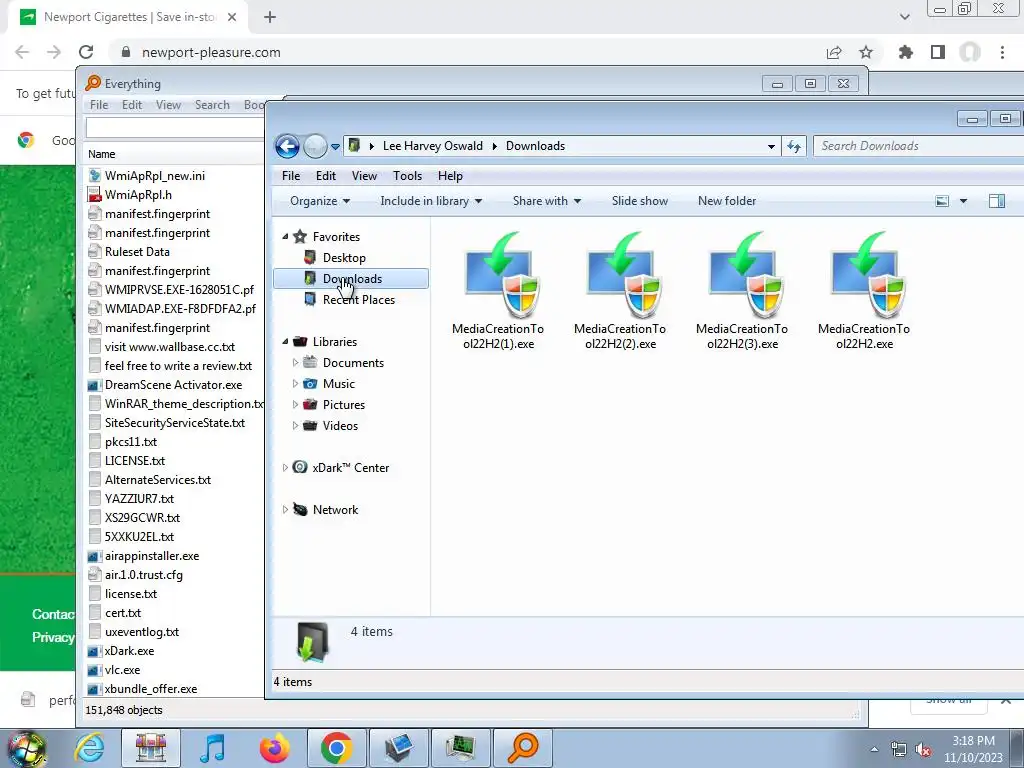1024x768 pixels.
Task: Expand the Documents library
Action: [295, 362]
